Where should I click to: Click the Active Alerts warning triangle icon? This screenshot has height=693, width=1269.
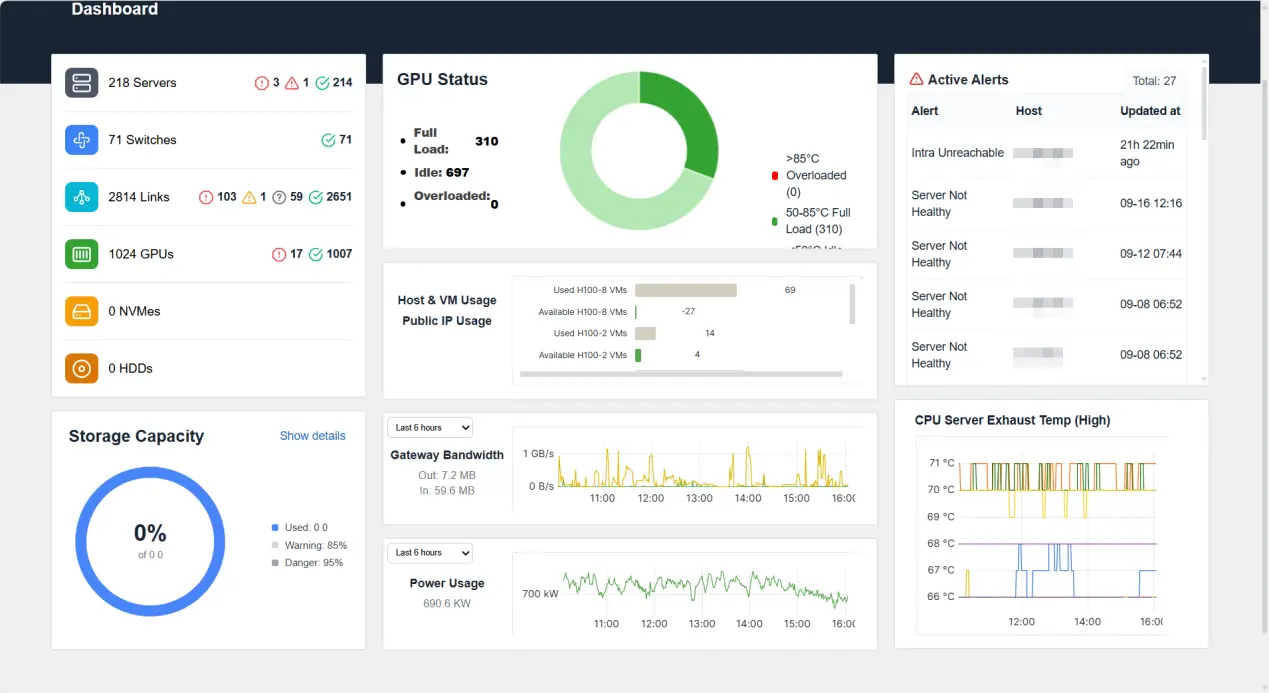[916, 80]
